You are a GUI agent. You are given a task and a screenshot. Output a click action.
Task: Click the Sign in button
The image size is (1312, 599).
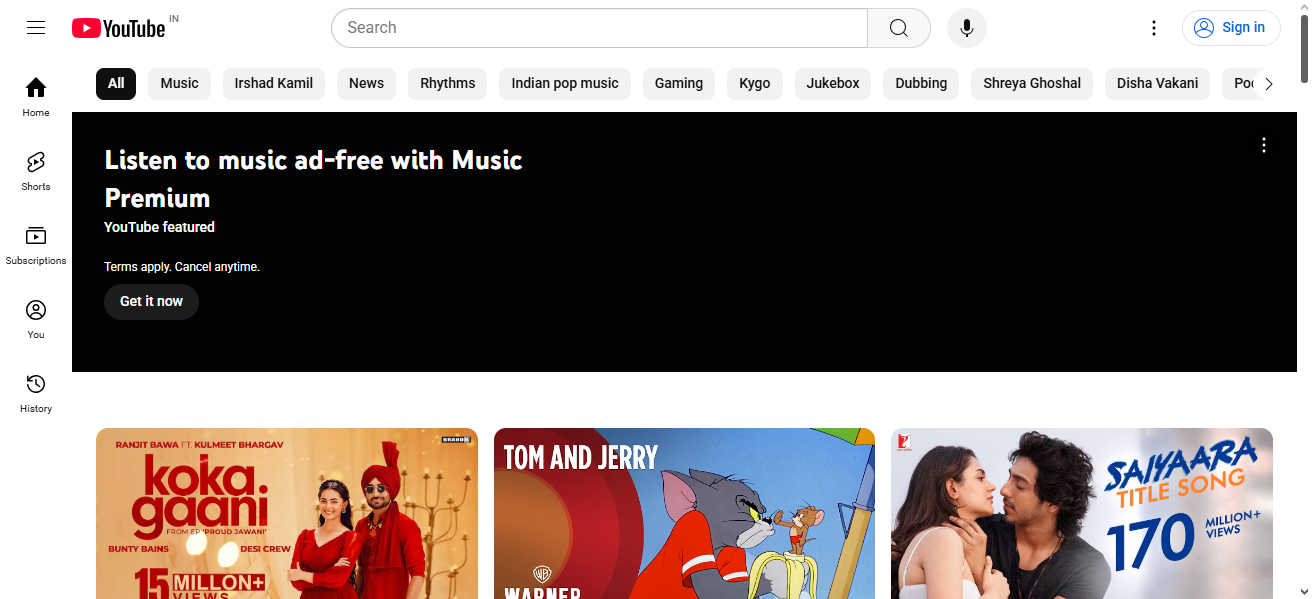(1231, 28)
